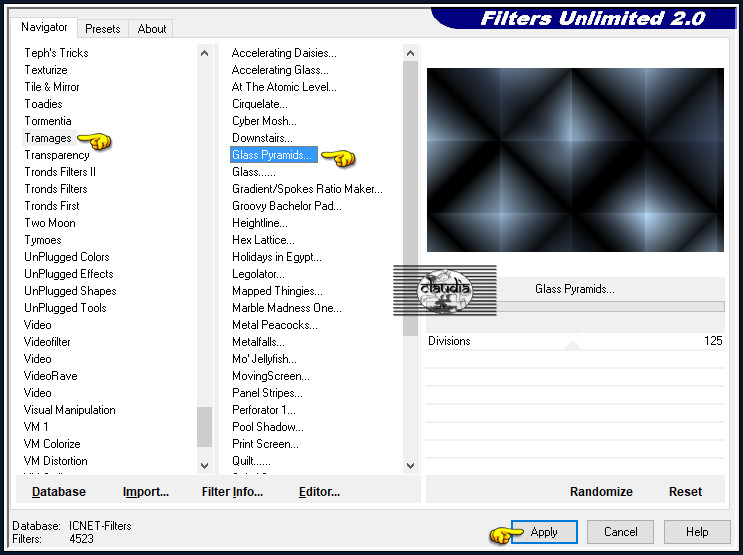Select UnPlugged Tools category
Viewport: 743px width, 555px height.
click(65, 308)
